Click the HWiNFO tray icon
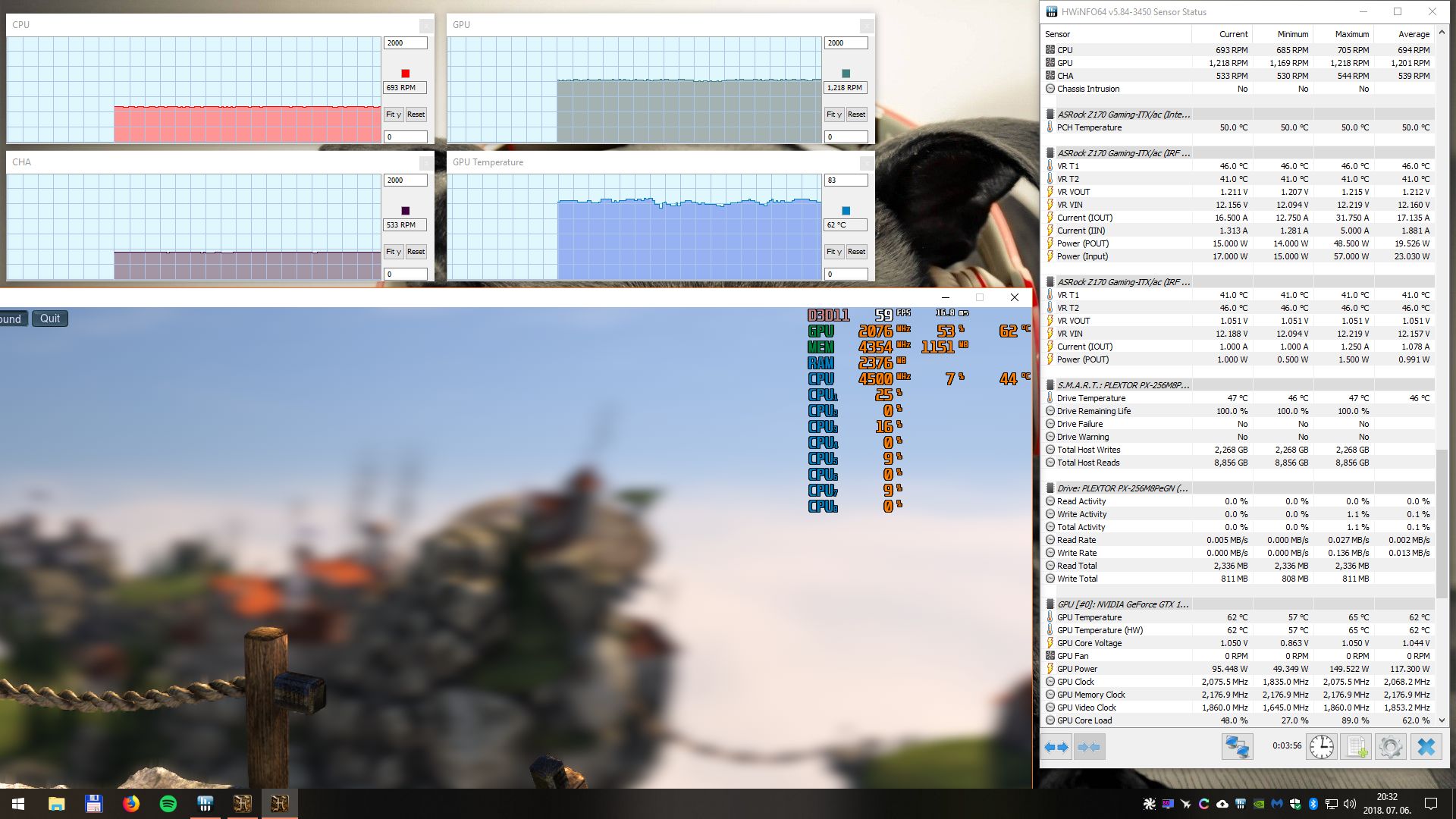This screenshot has width=1456, height=819. tap(1240, 804)
